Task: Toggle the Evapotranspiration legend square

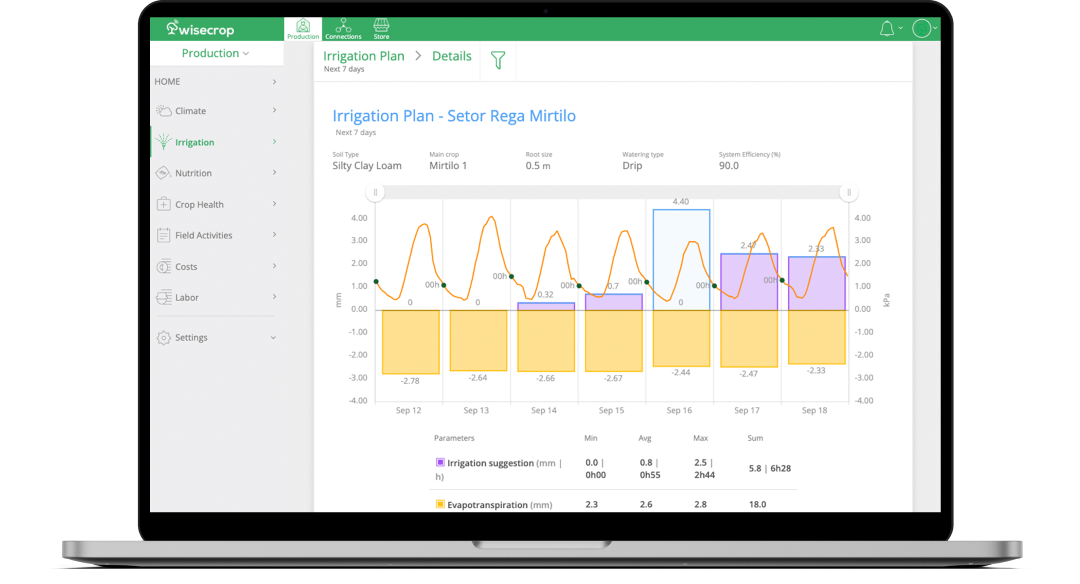Action: click(440, 505)
